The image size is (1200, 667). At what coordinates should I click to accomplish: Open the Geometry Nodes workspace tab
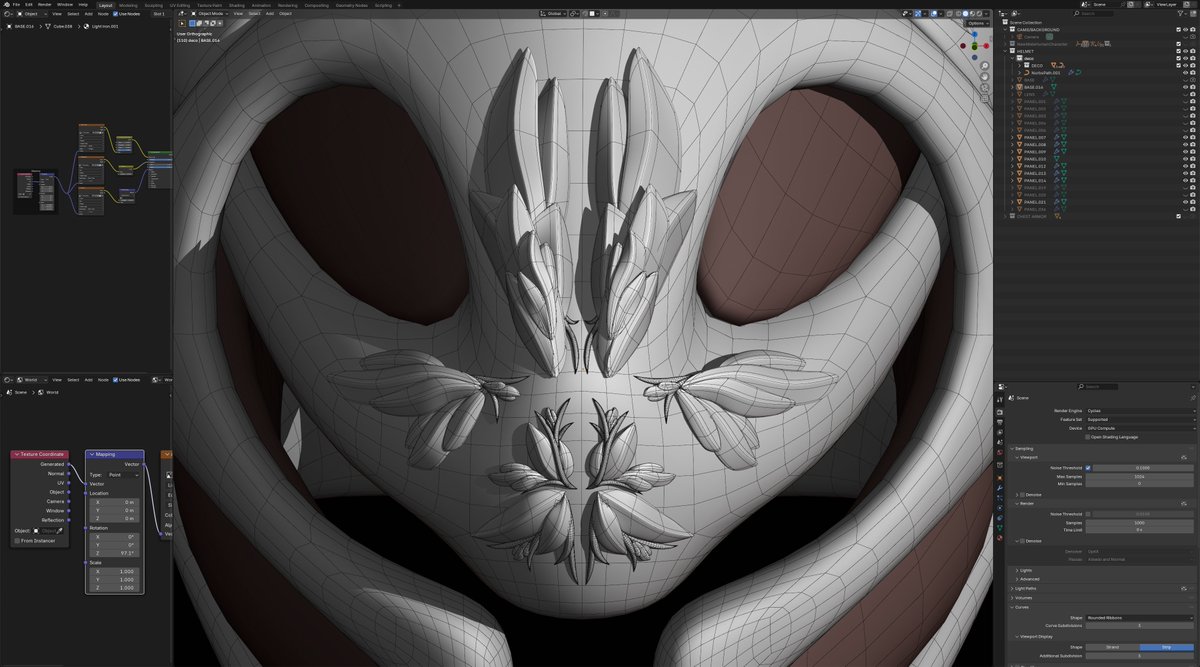(351, 4)
